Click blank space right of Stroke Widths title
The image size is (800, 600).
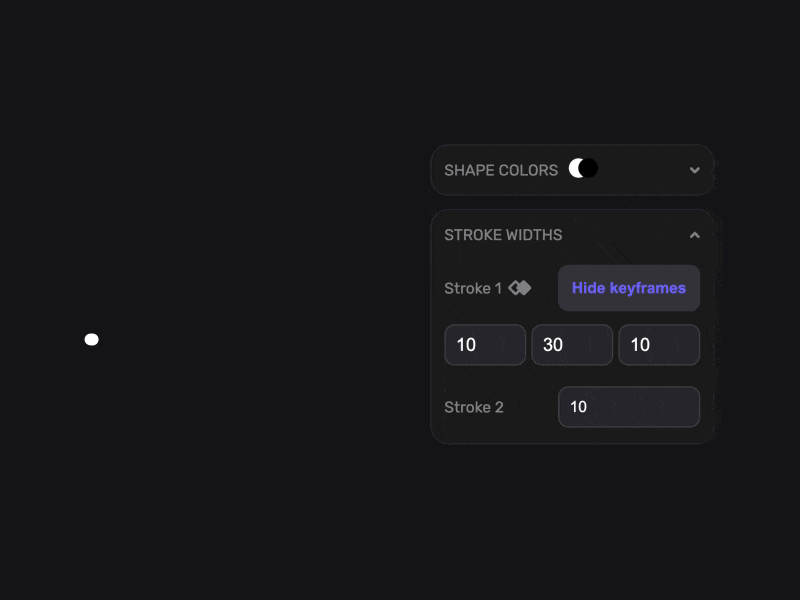click(625, 235)
